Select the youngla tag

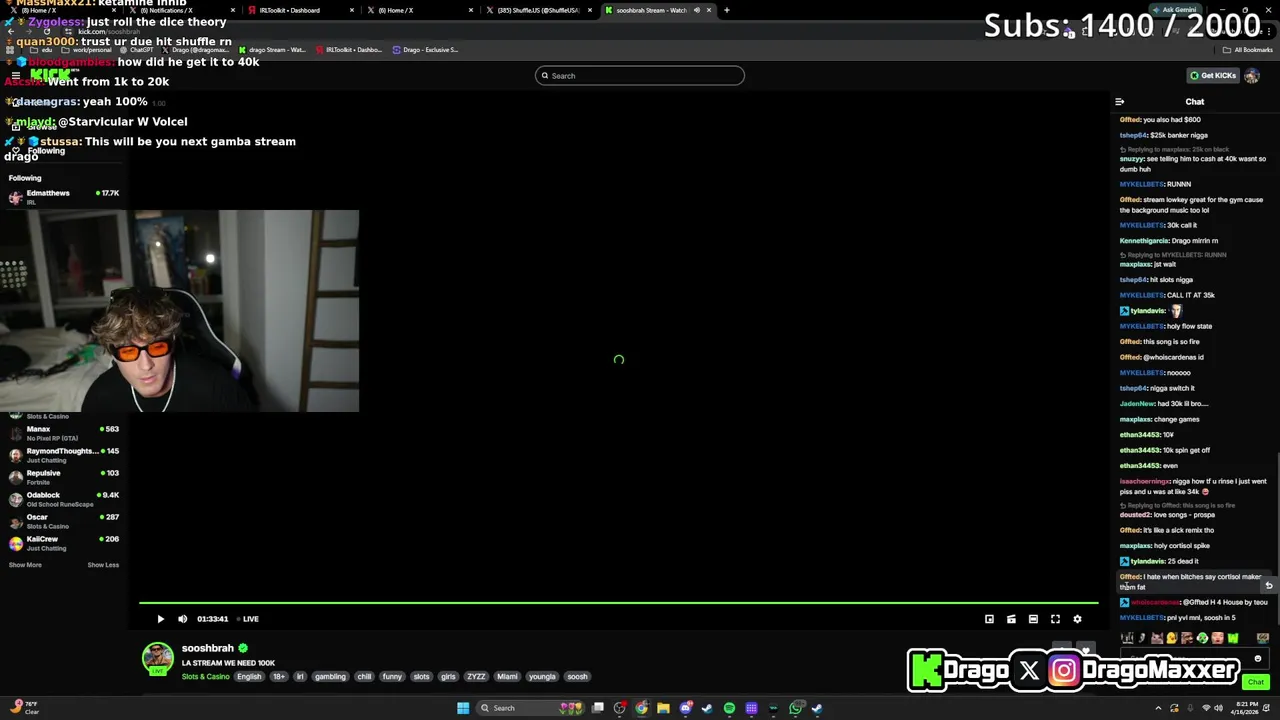pyautogui.click(x=542, y=677)
